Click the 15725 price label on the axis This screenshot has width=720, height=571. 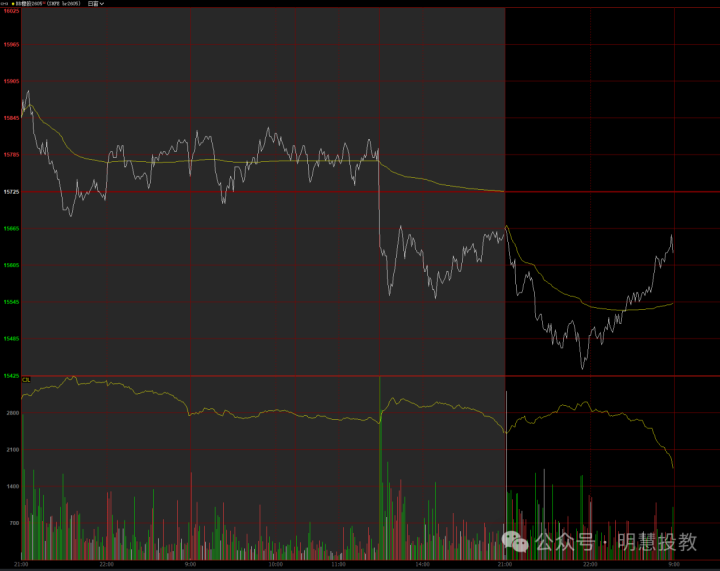click(12, 192)
